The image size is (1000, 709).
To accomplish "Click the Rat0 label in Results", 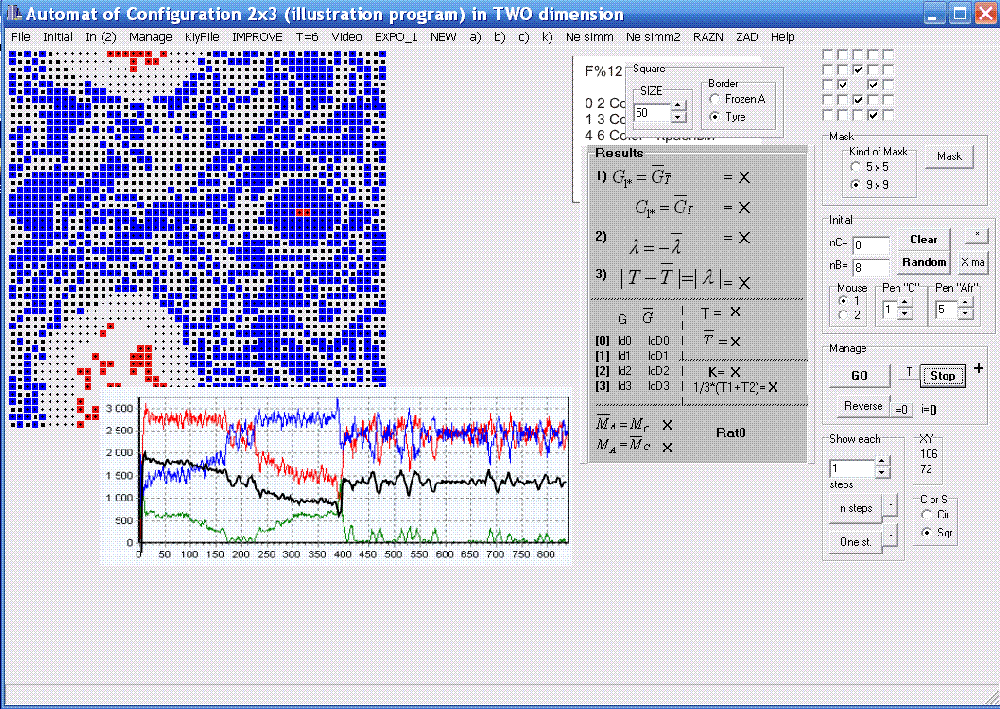I will [730, 433].
